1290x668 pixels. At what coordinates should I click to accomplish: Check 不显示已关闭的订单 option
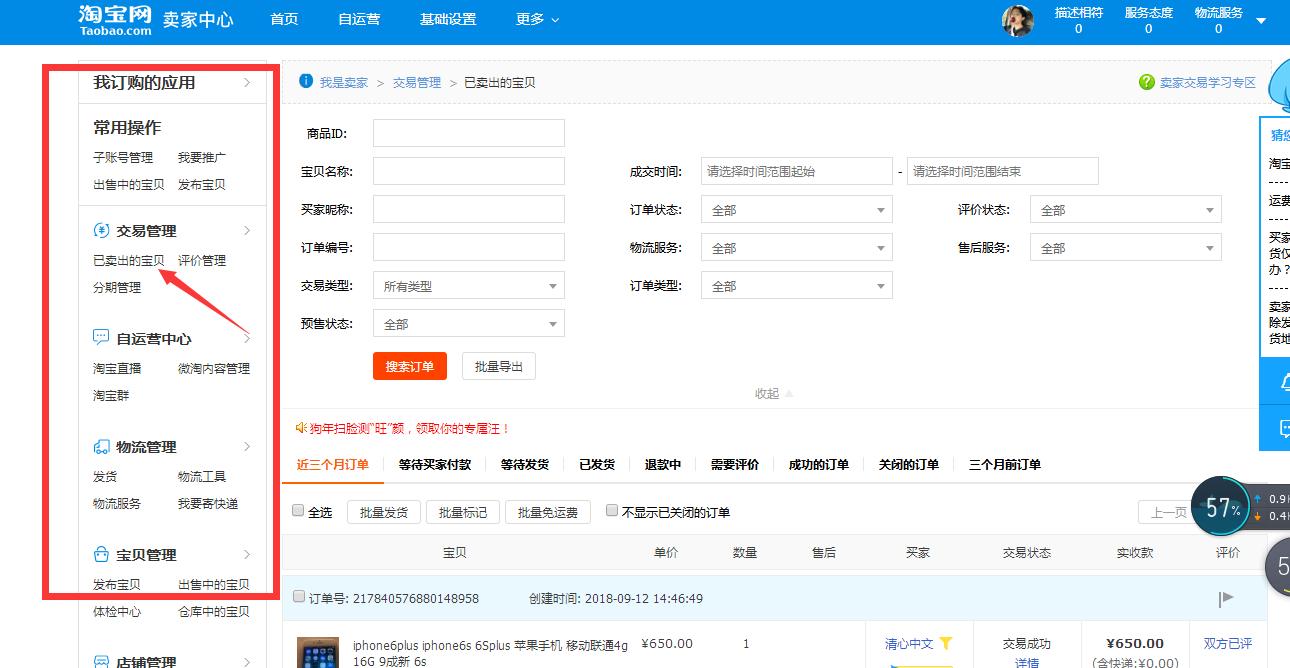tap(611, 510)
